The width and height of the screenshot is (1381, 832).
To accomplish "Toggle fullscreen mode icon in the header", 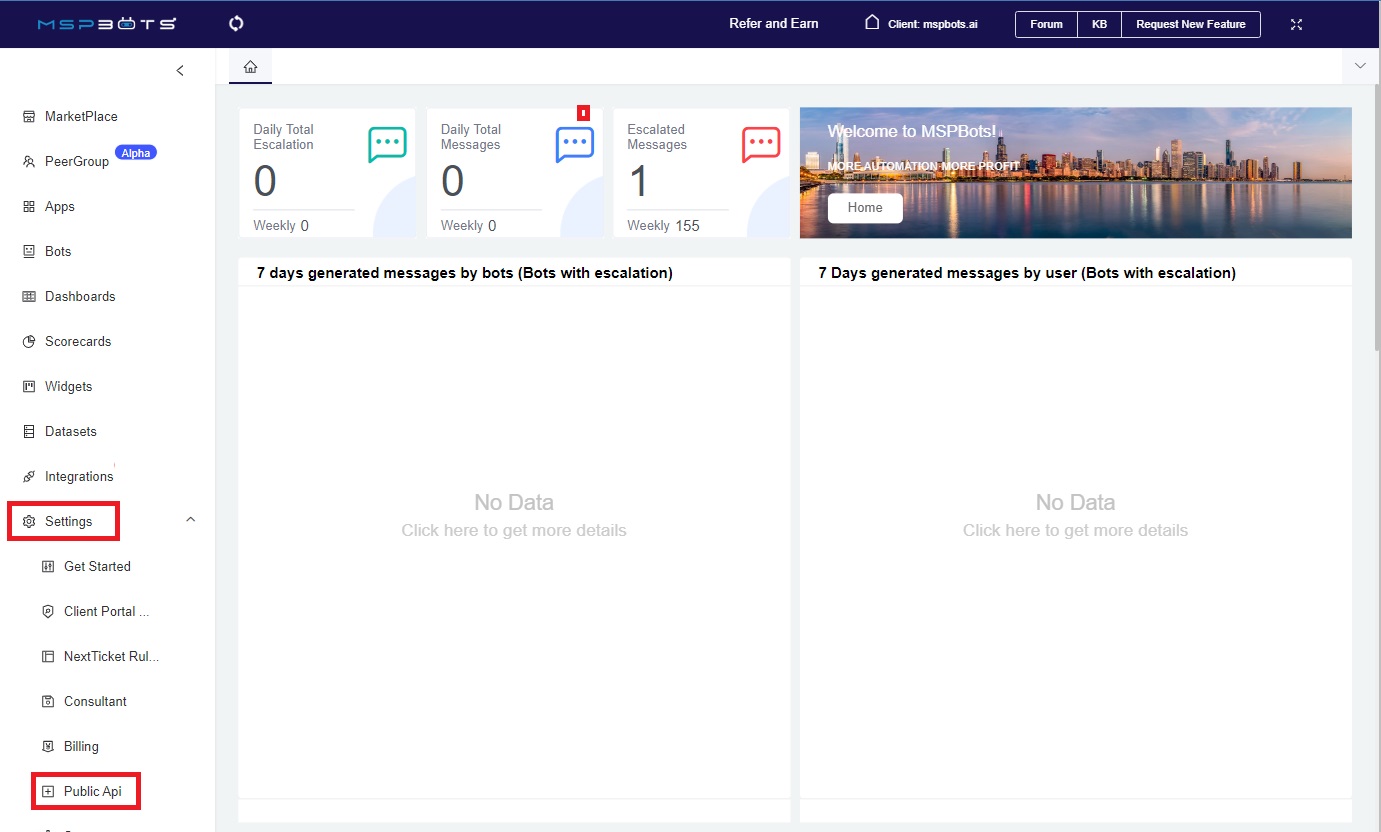I will 1296,24.
